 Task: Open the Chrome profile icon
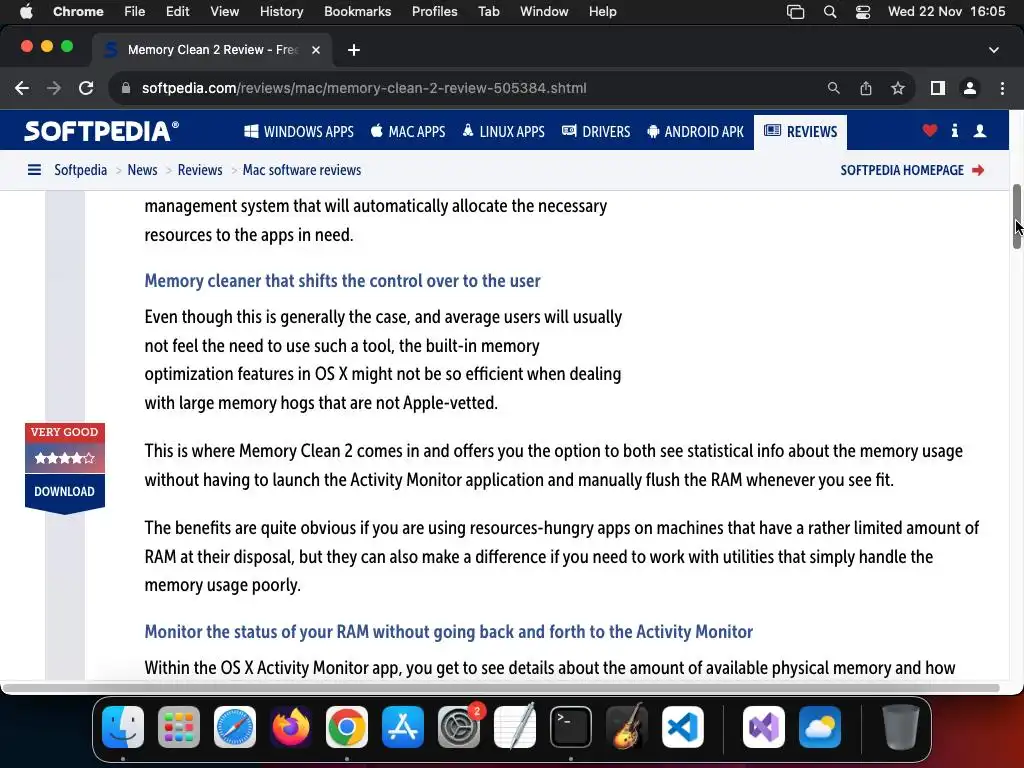[x=970, y=88]
